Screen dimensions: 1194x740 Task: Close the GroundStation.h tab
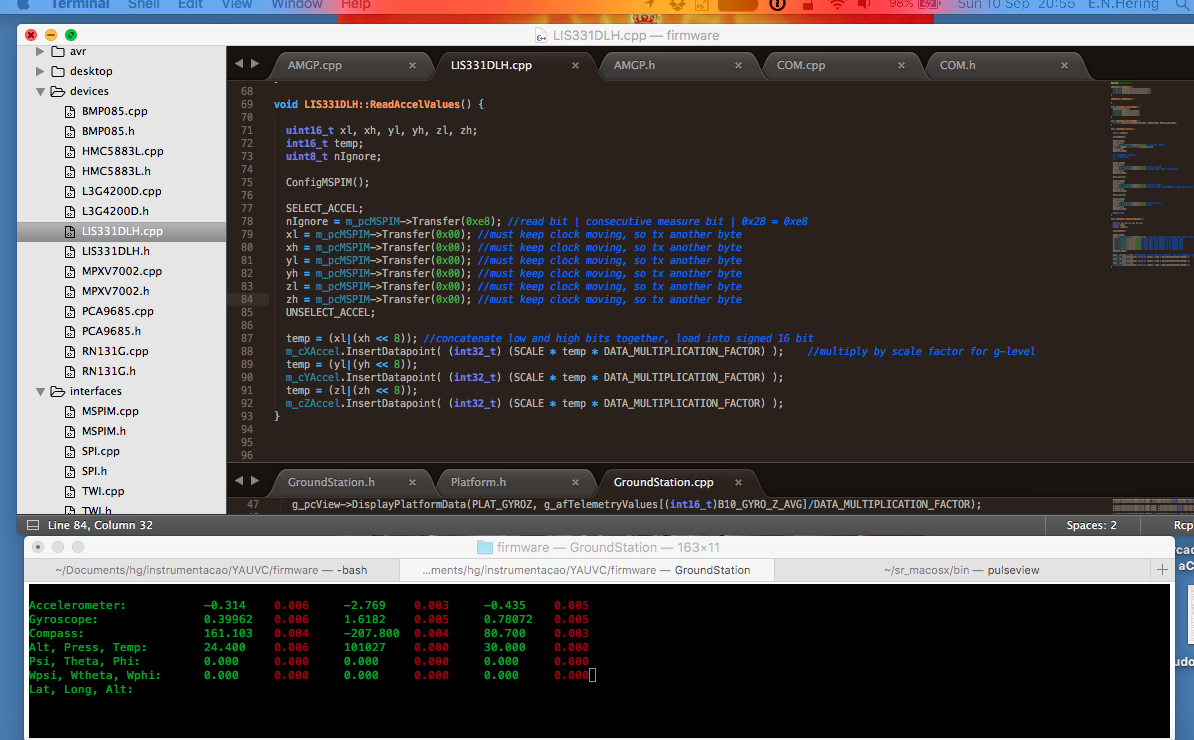pos(412,483)
